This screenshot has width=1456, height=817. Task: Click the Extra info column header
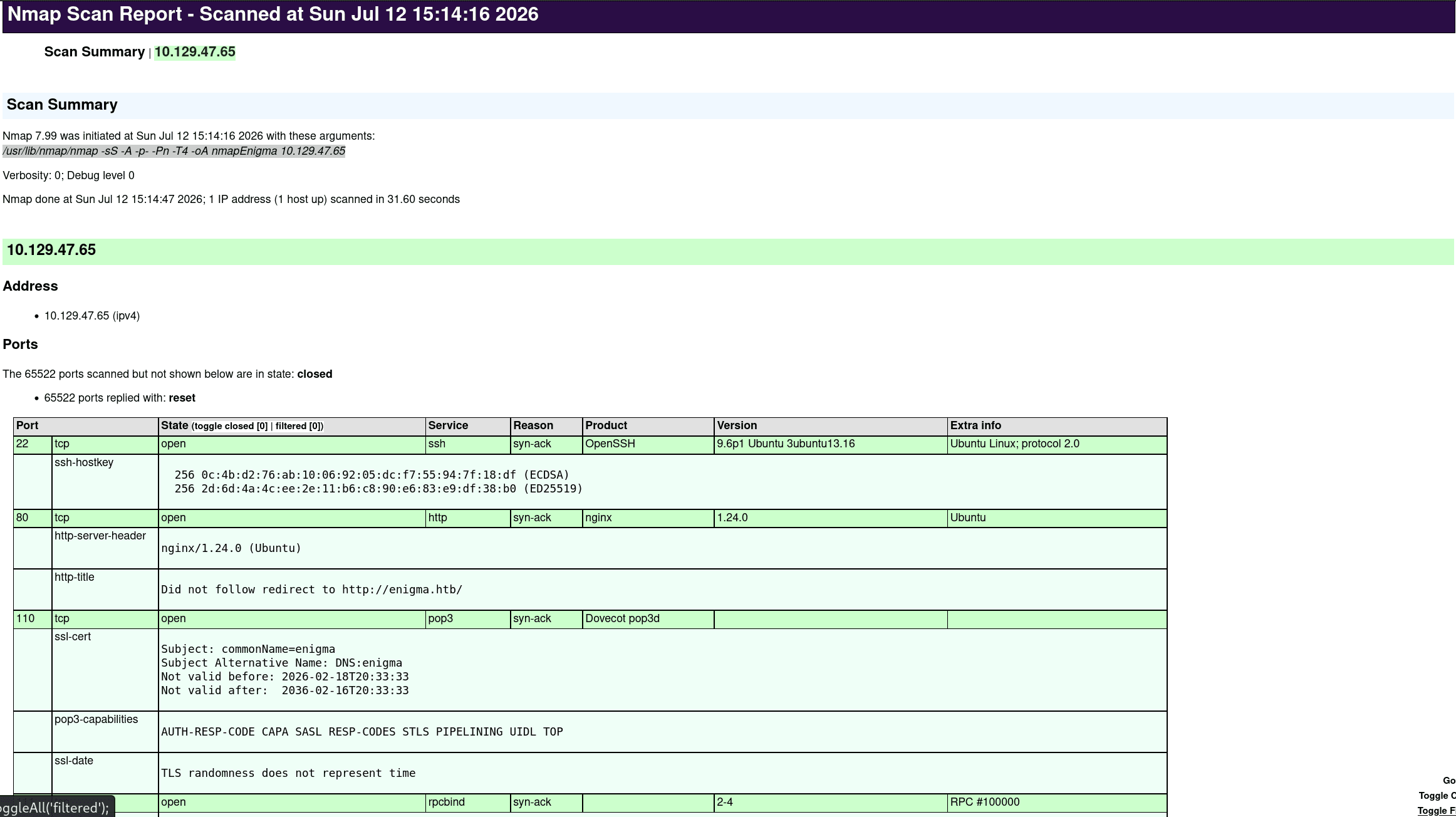[x=1058, y=426]
